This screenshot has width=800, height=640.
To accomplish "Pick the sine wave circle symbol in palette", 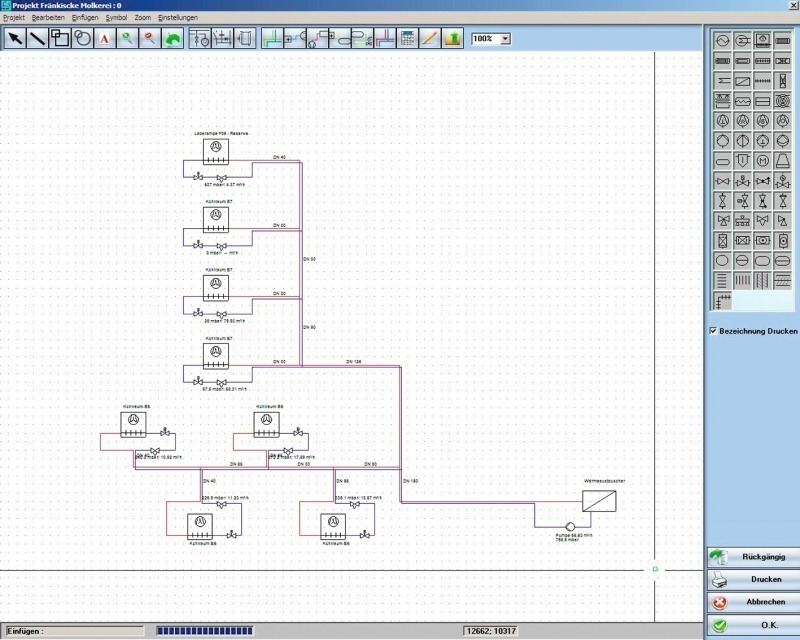I will [x=722, y=40].
